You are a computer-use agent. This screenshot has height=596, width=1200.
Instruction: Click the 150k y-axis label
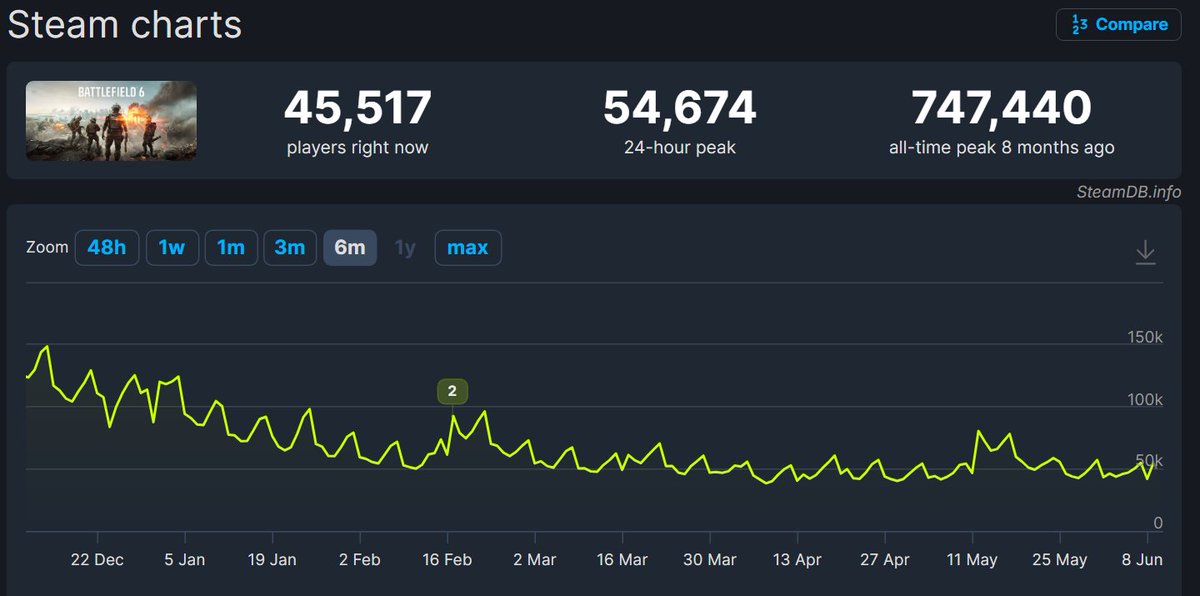(1145, 338)
